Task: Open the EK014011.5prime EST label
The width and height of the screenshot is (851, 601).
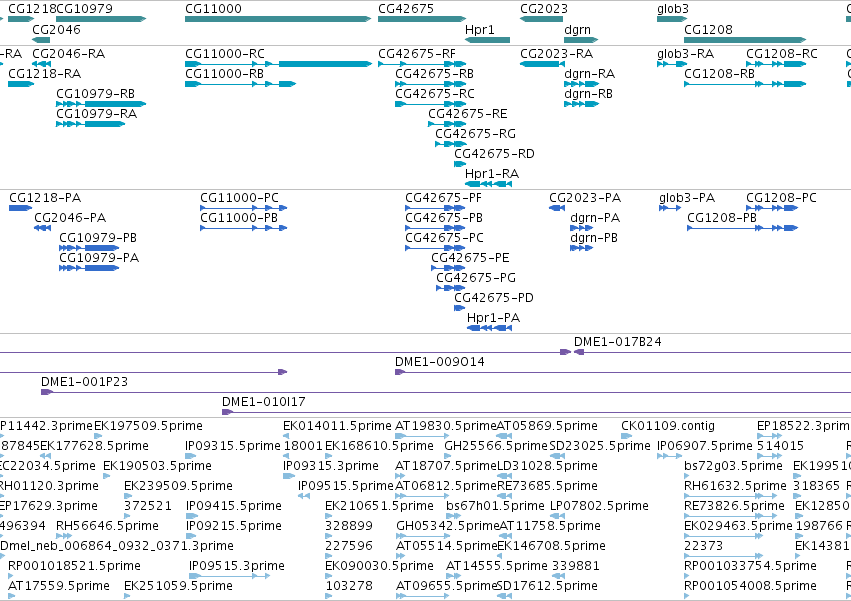Action: [337, 426]
